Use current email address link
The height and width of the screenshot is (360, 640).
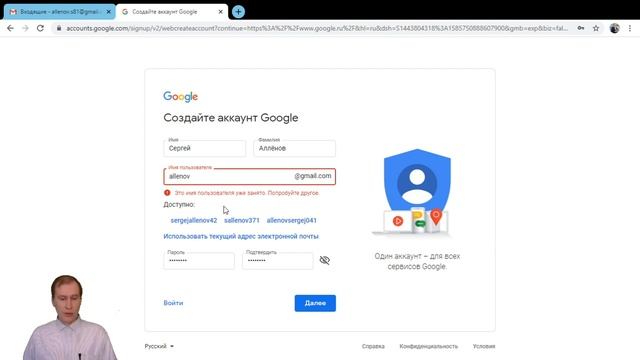click(x=241, y=236)
